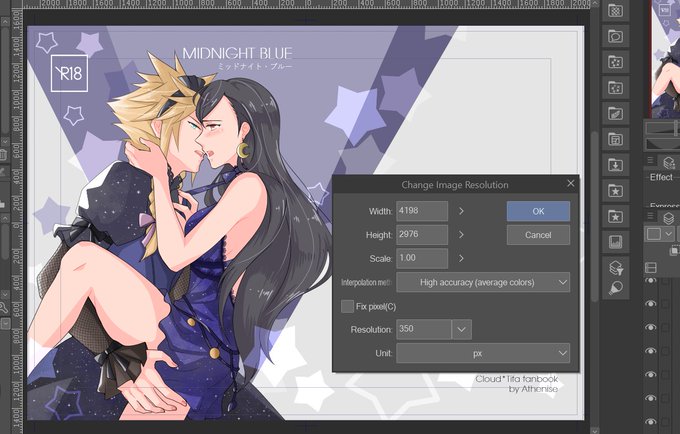Open the Interpolation method dropdown
Screen dimensions: 680x434
click(483, 282)
